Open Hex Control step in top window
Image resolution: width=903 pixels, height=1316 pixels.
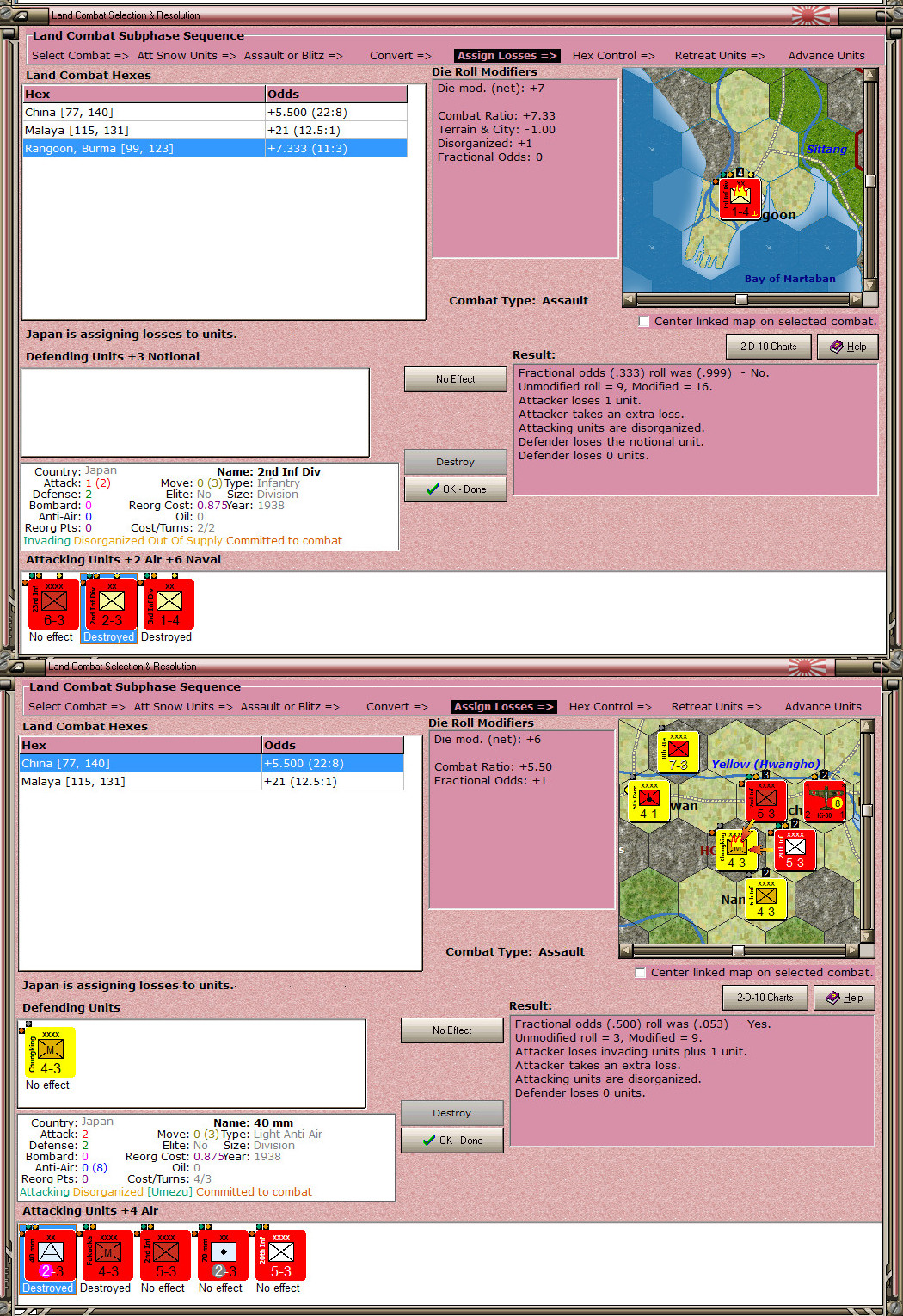coord(613,55)
